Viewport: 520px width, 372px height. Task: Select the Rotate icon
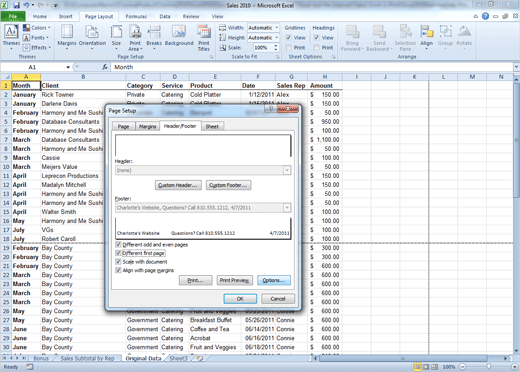point(464,37)
